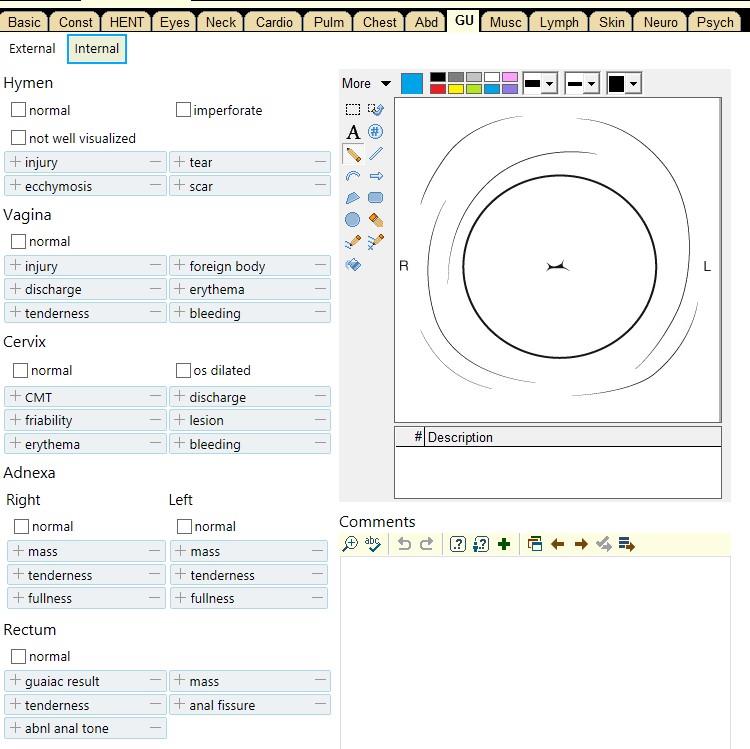Activate the arrow drawing tool
Viewport: 750px width, 749px height.
pyautogui.click(x=376, y=176)
